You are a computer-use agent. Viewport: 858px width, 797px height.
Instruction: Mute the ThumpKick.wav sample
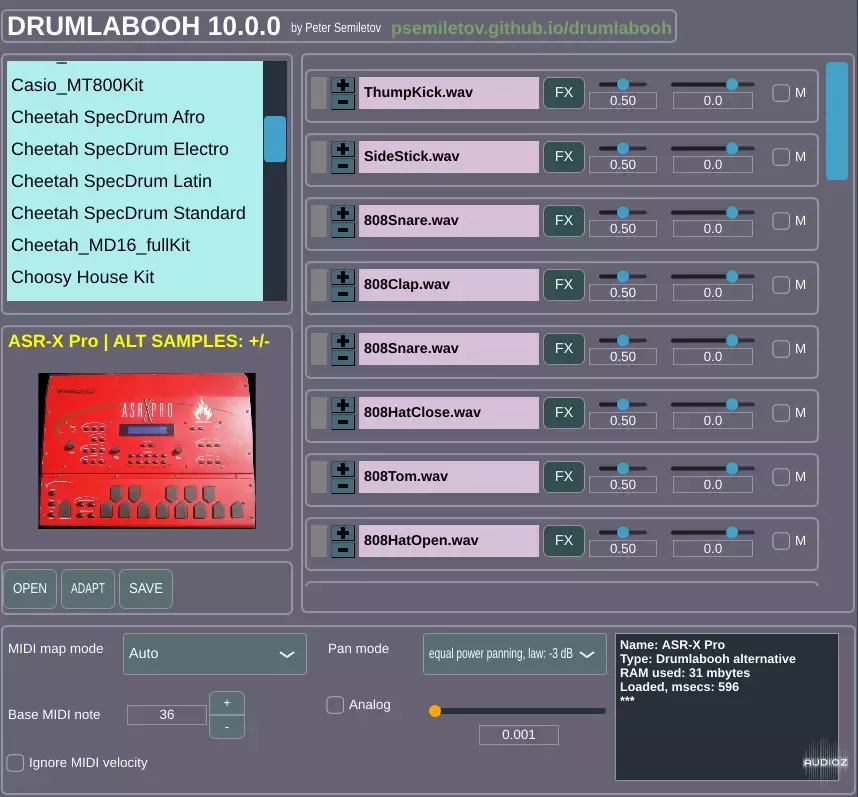[x=781, y=93]
